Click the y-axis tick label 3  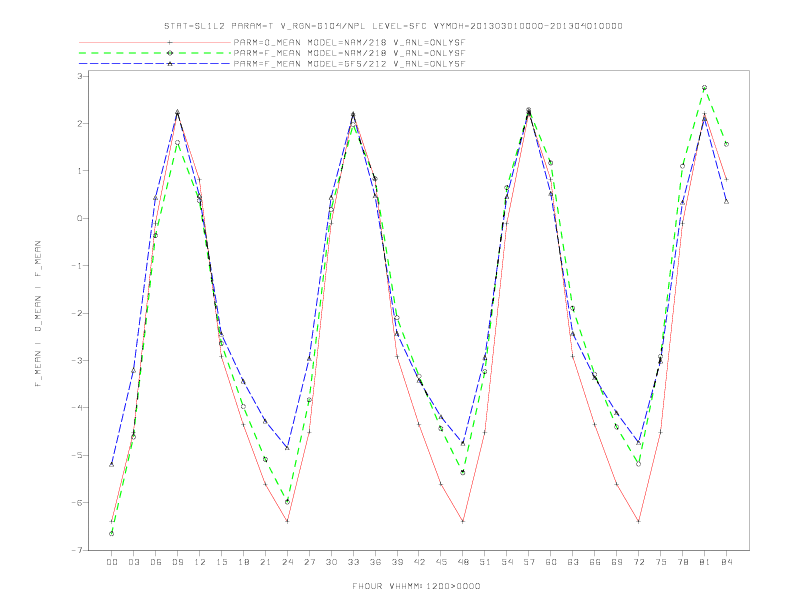coord(80,76)
